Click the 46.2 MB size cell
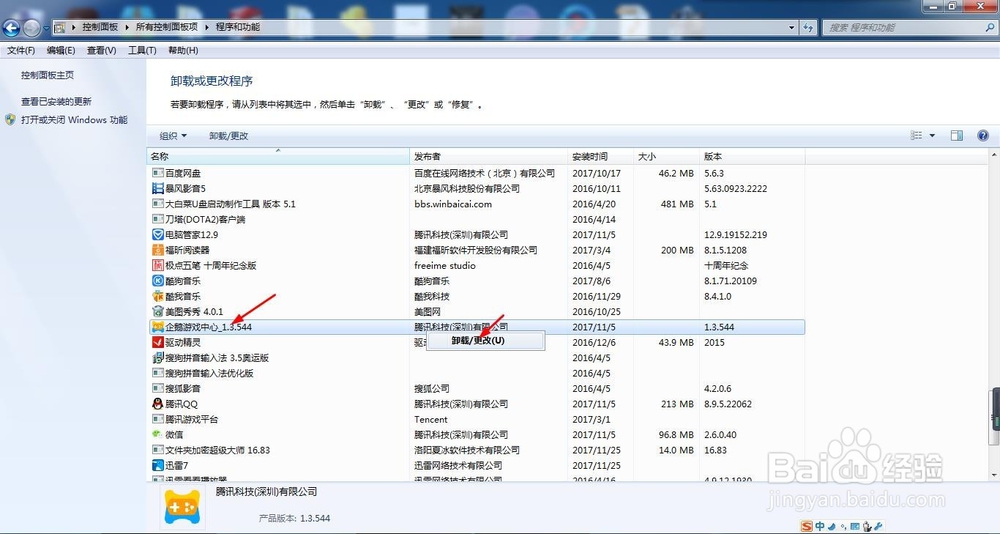This screenshot has width=1000, height=534. (x=676, y=173)
